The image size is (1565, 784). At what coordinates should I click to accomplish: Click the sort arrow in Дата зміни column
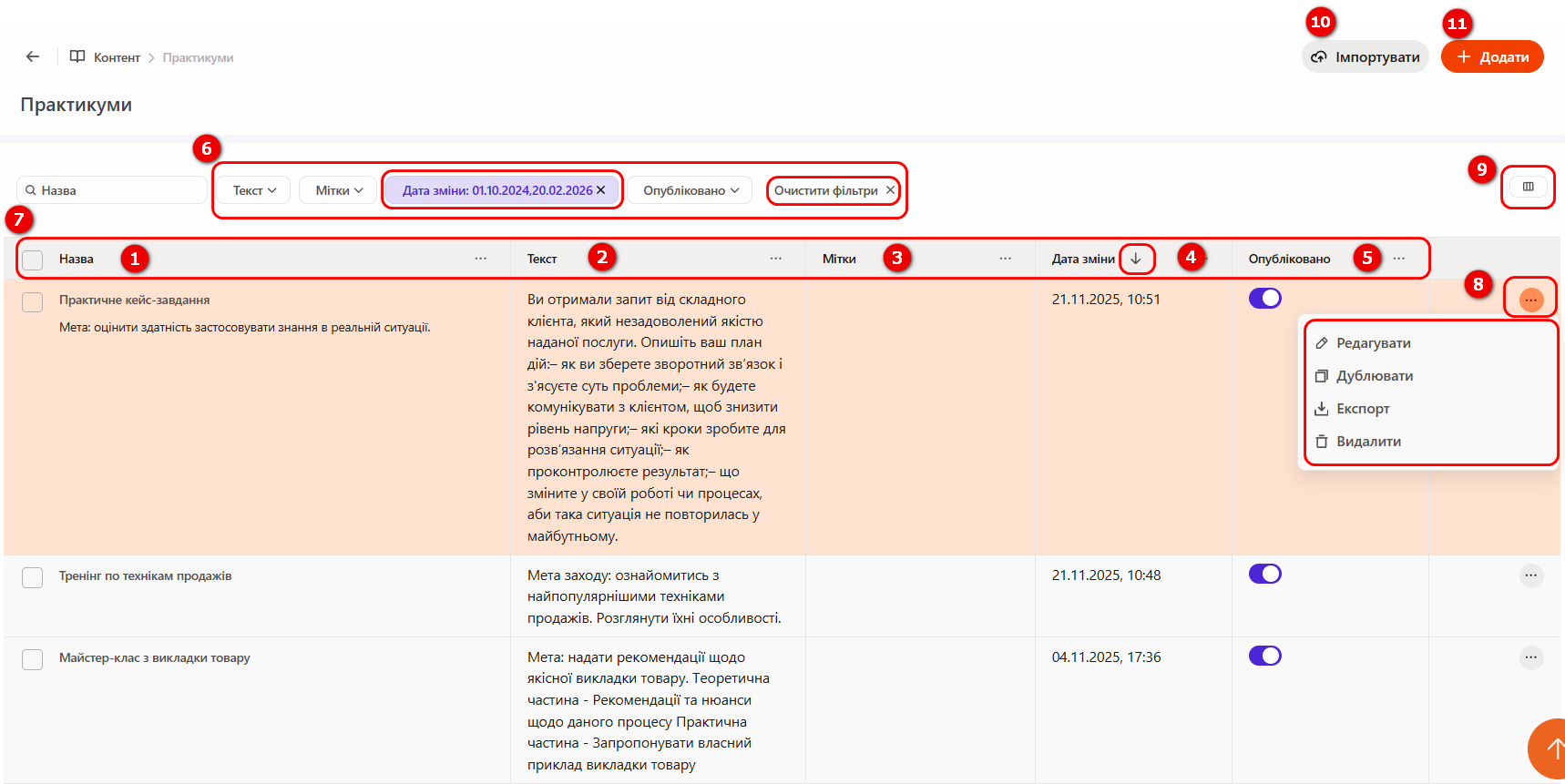[x=1136, y=259]
